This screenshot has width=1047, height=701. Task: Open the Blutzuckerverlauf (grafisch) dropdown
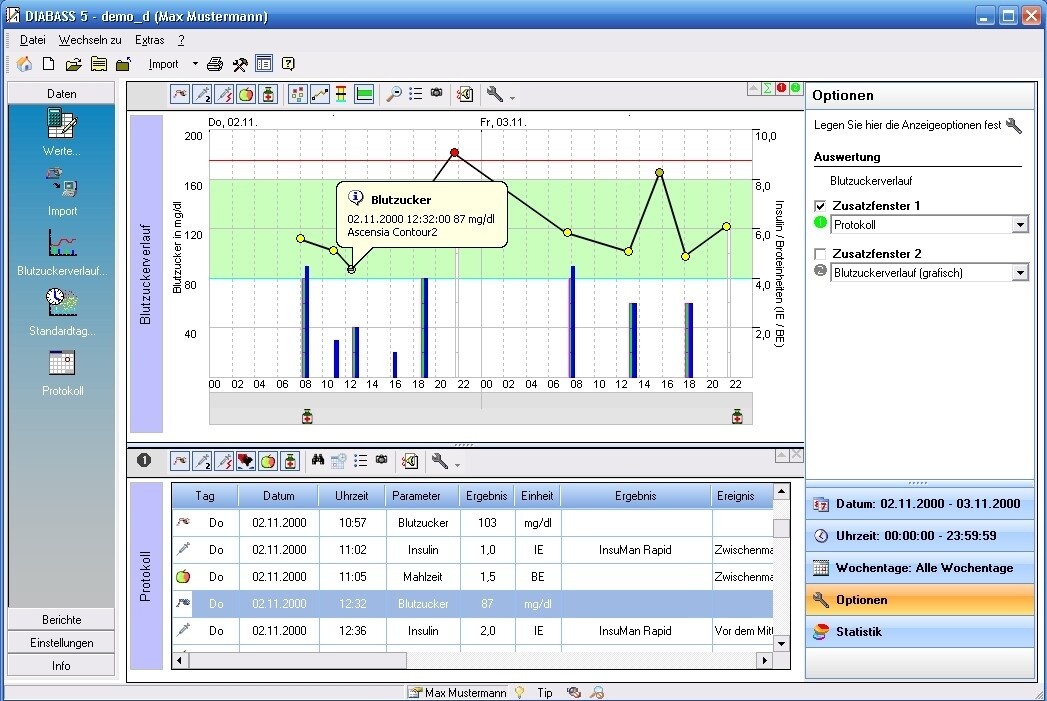click(x=1020, y=273)
